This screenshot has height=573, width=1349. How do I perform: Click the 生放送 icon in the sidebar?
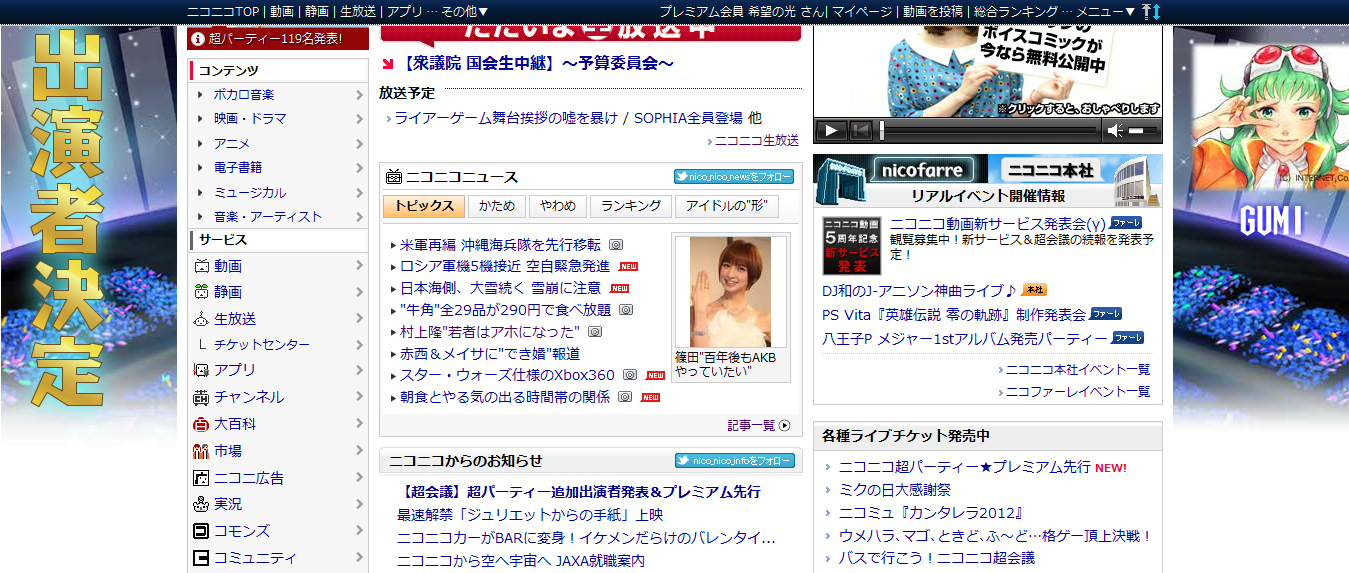pos(201,318)
